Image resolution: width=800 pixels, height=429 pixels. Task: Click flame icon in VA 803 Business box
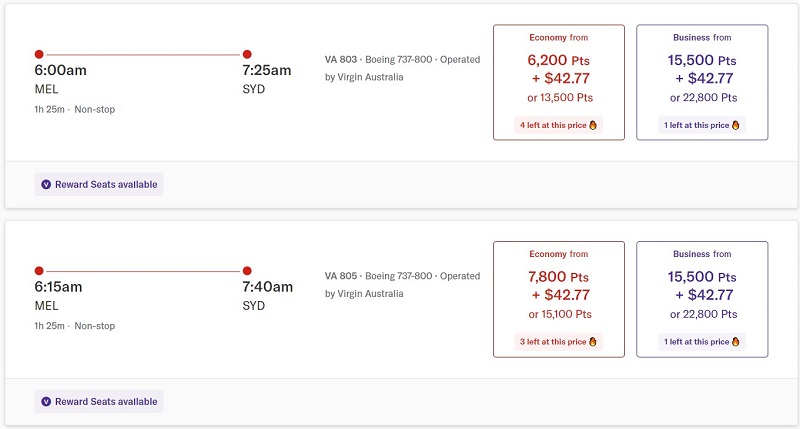tap(736, 125)
